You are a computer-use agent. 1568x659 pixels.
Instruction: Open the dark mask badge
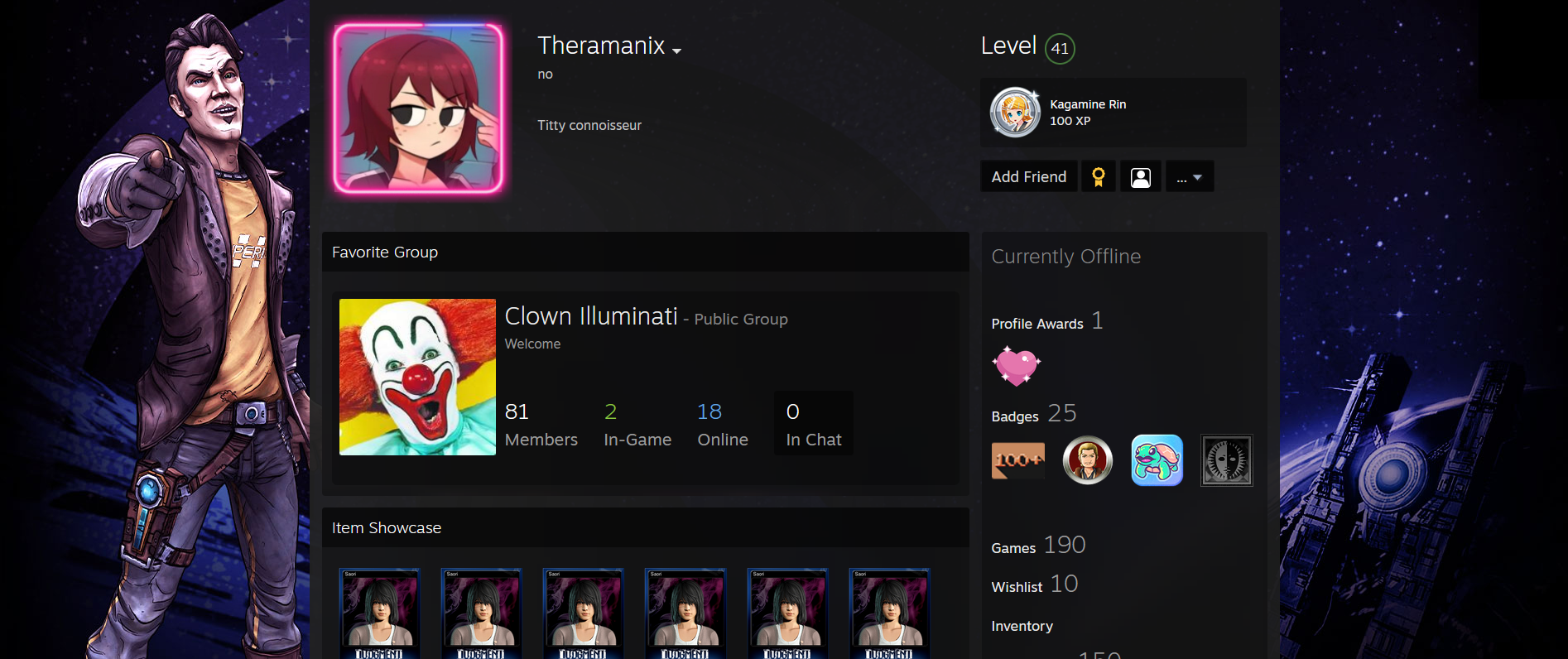[x=1227, y=460]
